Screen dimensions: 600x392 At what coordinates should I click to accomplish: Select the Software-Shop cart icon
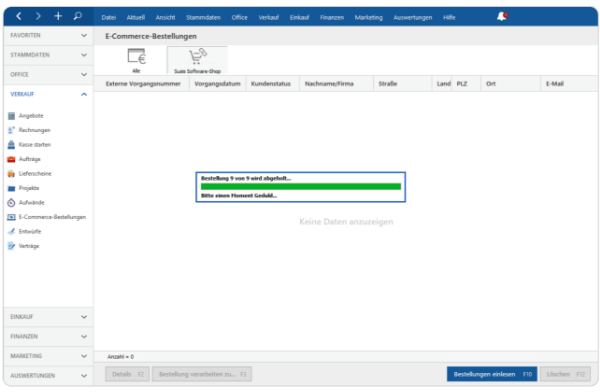tap(197, 56)
